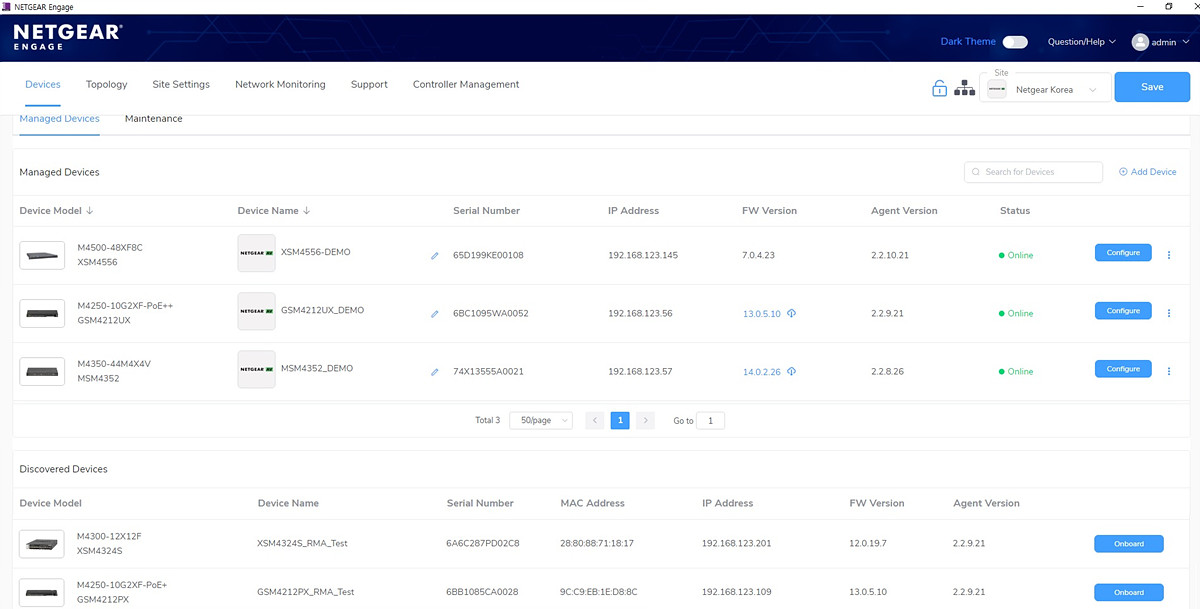Screen dimensions: 1200x609
Task: Click MAC address 28:80:88:71:18:17
Action: 597,544
